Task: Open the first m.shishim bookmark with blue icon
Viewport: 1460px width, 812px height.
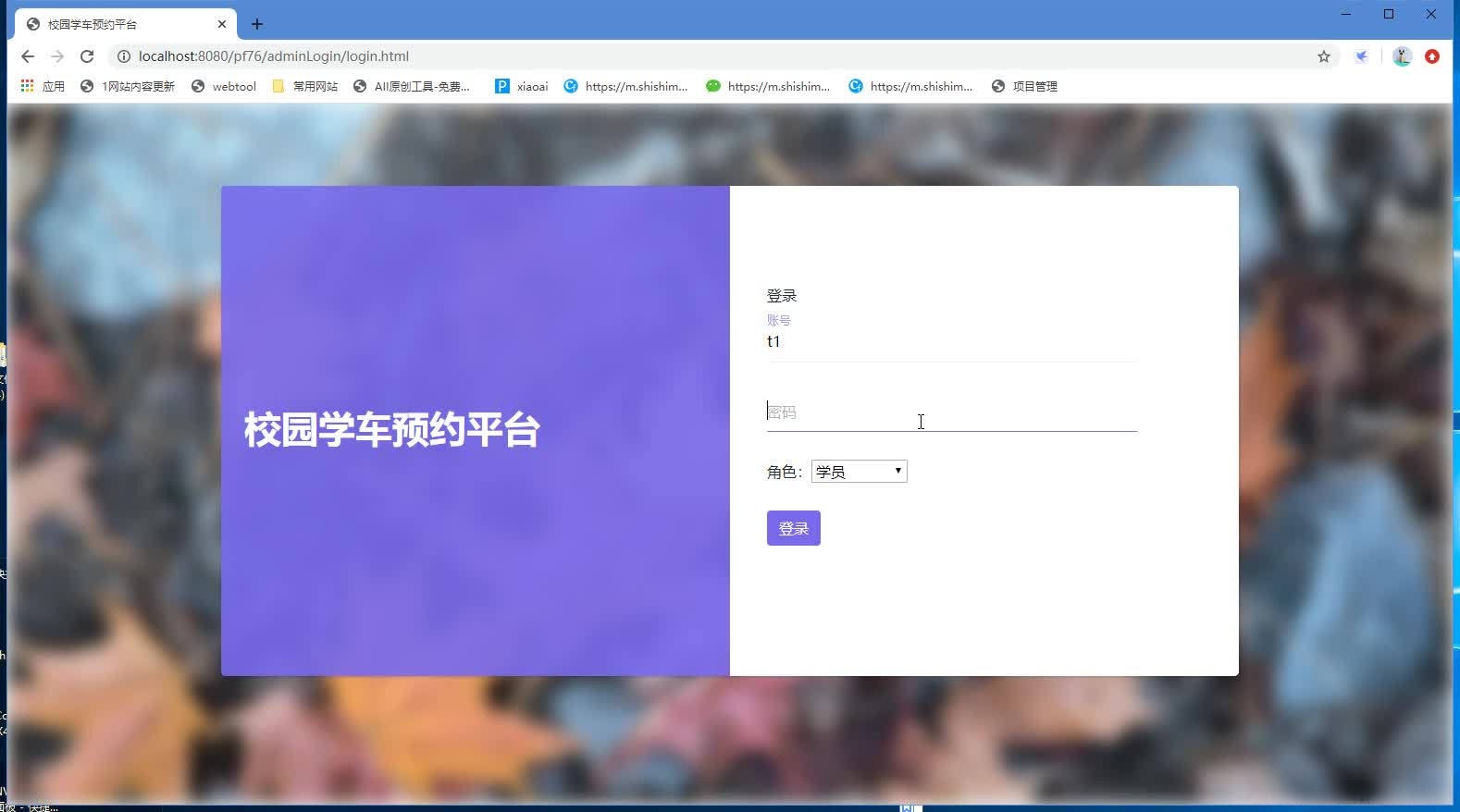Action: 625,86
